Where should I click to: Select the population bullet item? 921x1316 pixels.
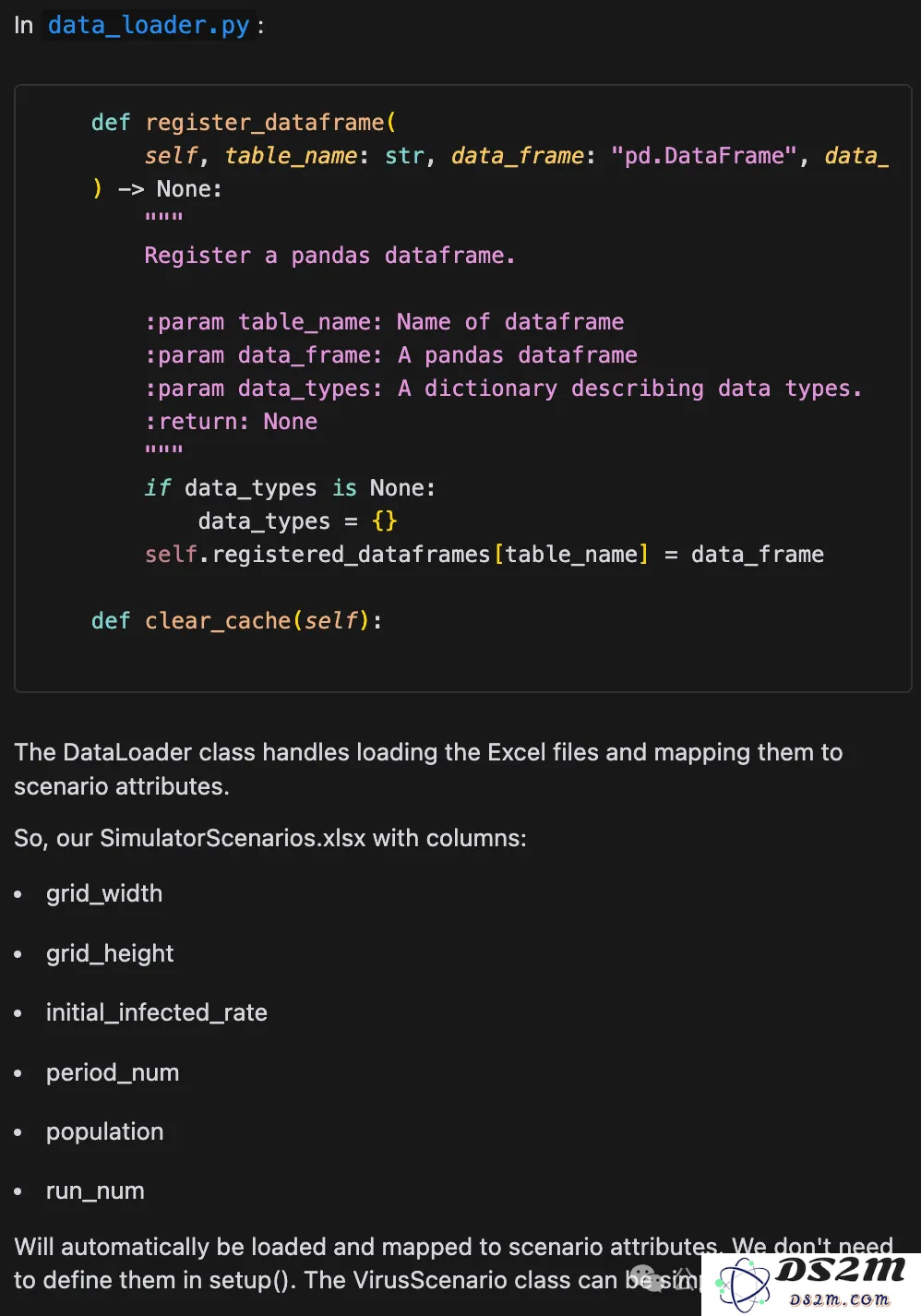click(x=105, y=1131)
